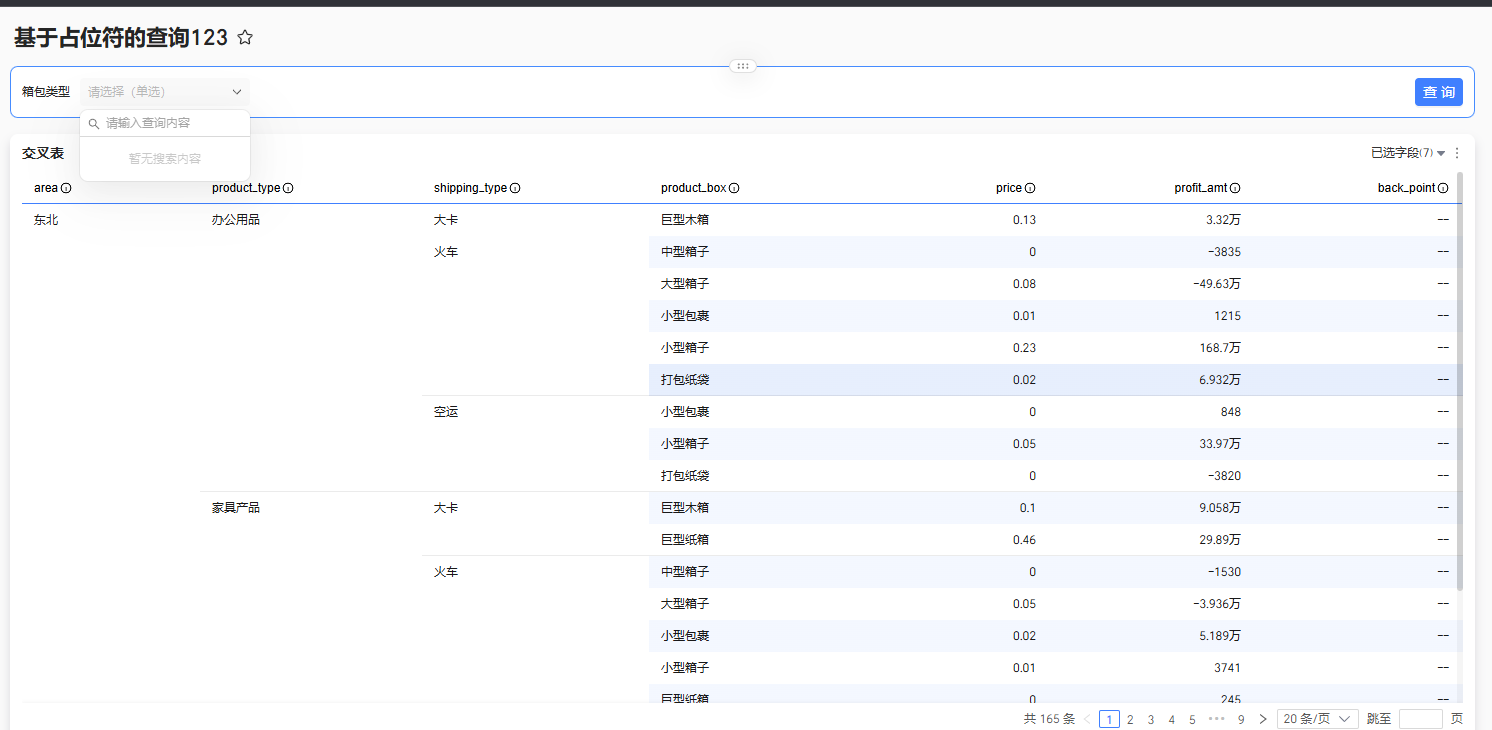Click the back_point column header
Viewport: 1492px width, 730px height.
pyautogui.click(x=1406, y=188)
